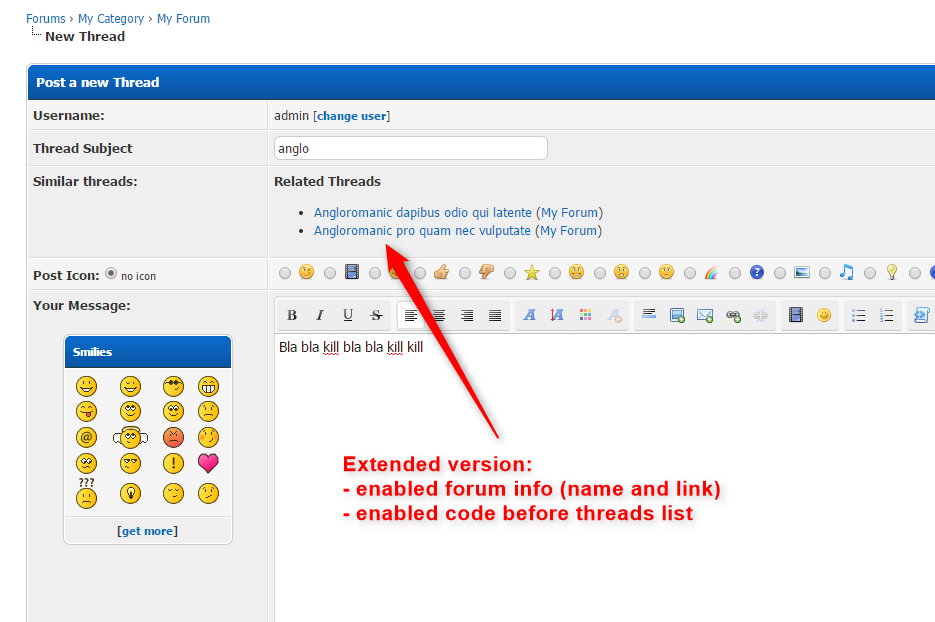Viewport: 935px width, 622px height.
Task: Click the strikethrough formatting icon
Action: click(x=376, y=315)
